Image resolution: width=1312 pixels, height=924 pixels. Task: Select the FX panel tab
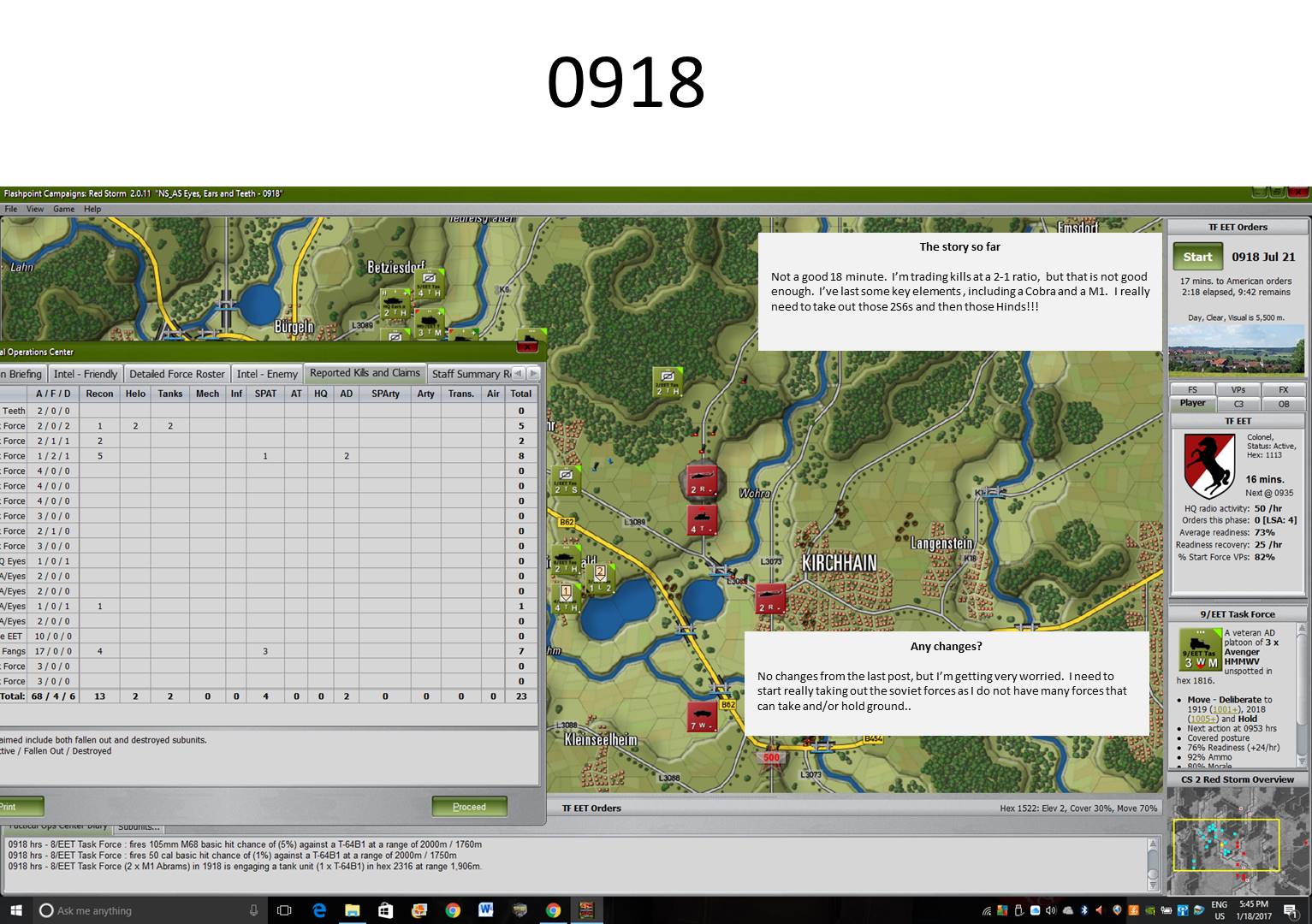click(1283, 390)
